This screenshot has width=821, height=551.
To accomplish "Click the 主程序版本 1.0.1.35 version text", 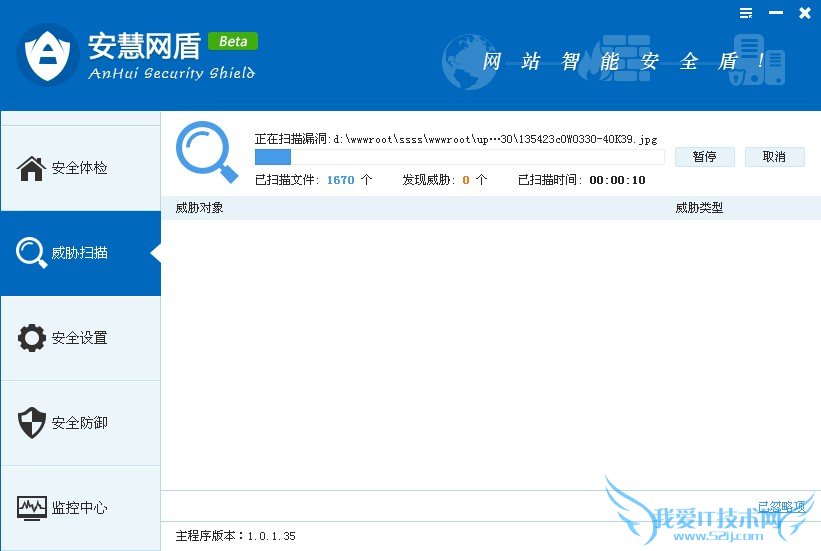I will [x=235, y=536].
